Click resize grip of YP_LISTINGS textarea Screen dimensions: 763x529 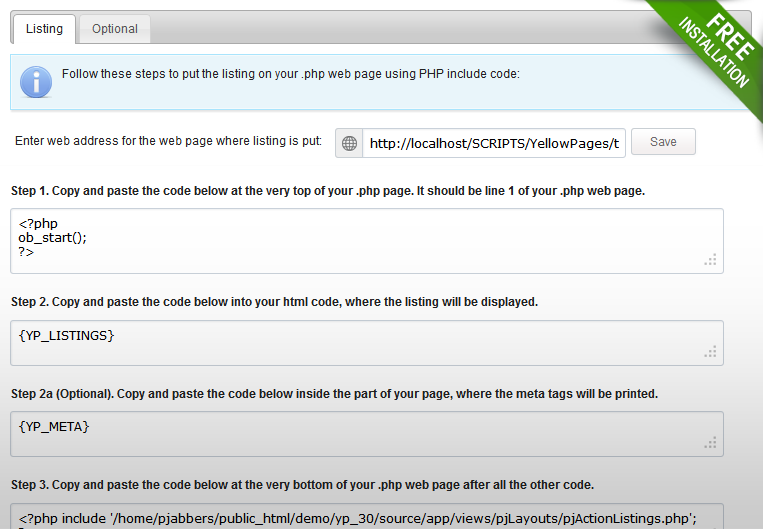(710, 352)
